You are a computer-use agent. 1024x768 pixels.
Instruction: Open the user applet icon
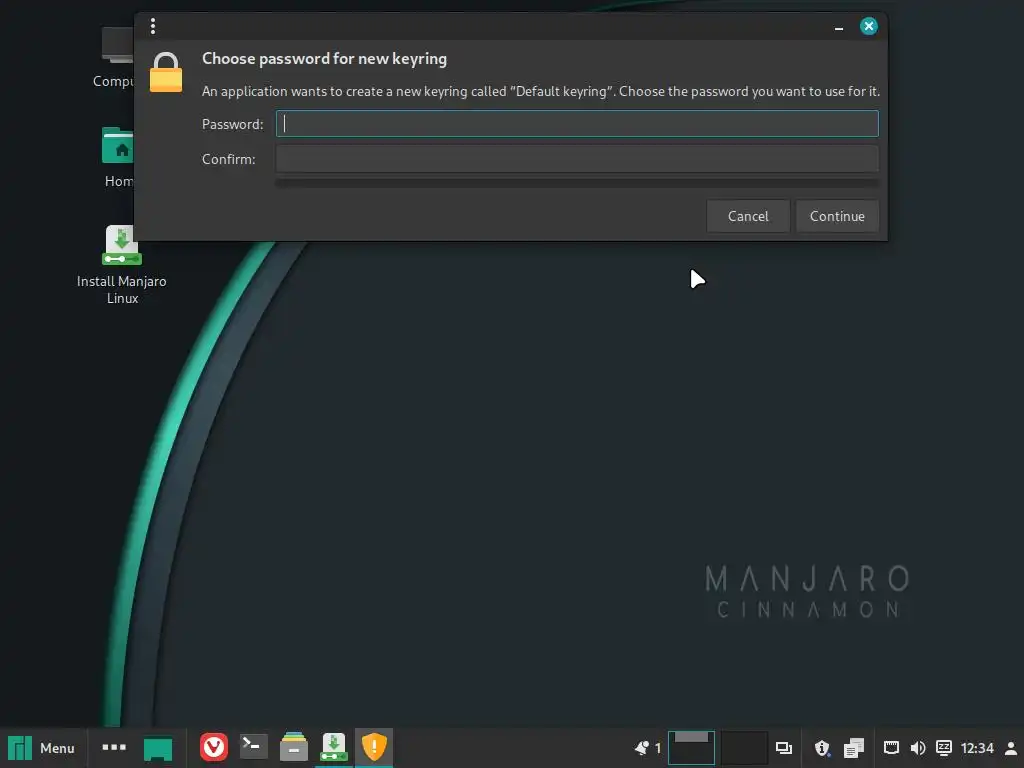[x=1010, y=748]
